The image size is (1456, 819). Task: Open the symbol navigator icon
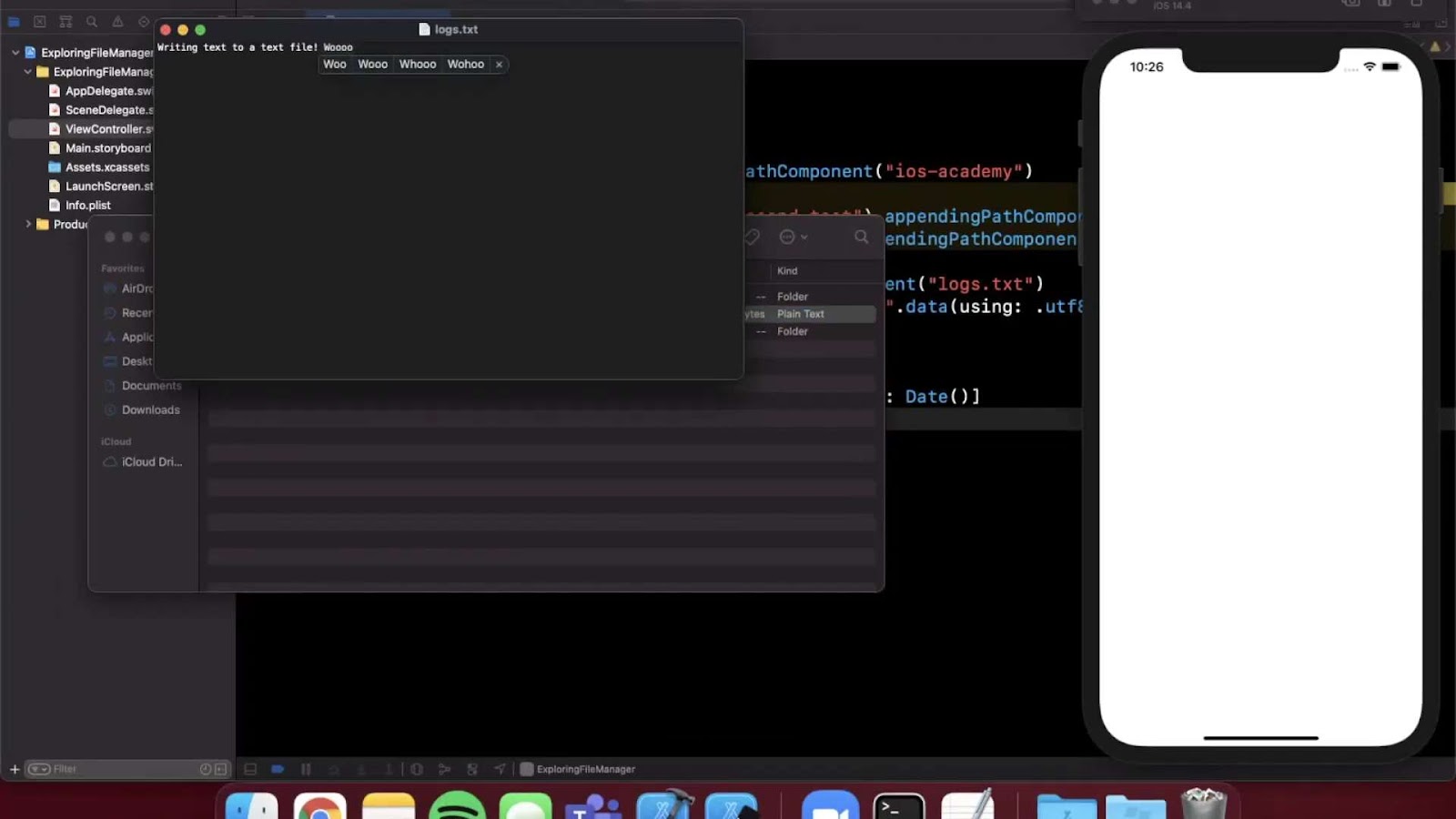click(66, 21)
